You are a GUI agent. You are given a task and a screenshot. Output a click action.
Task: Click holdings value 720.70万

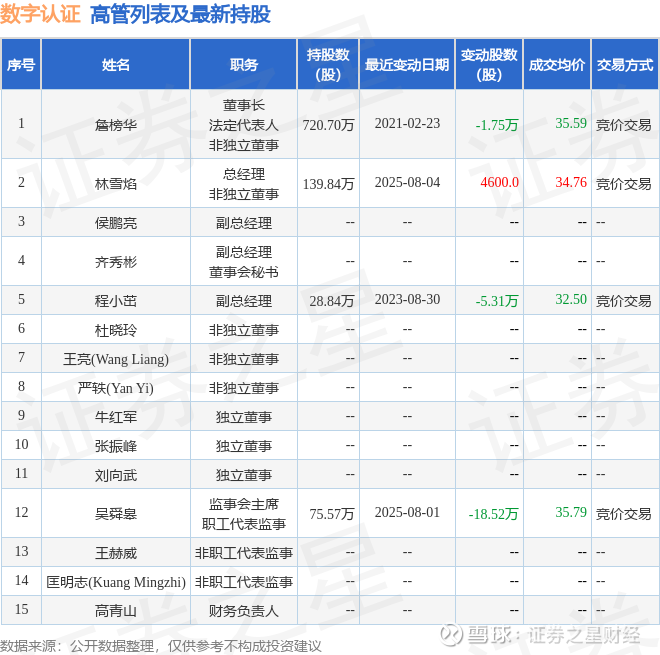pyautogui.click(x=328, y=125)
